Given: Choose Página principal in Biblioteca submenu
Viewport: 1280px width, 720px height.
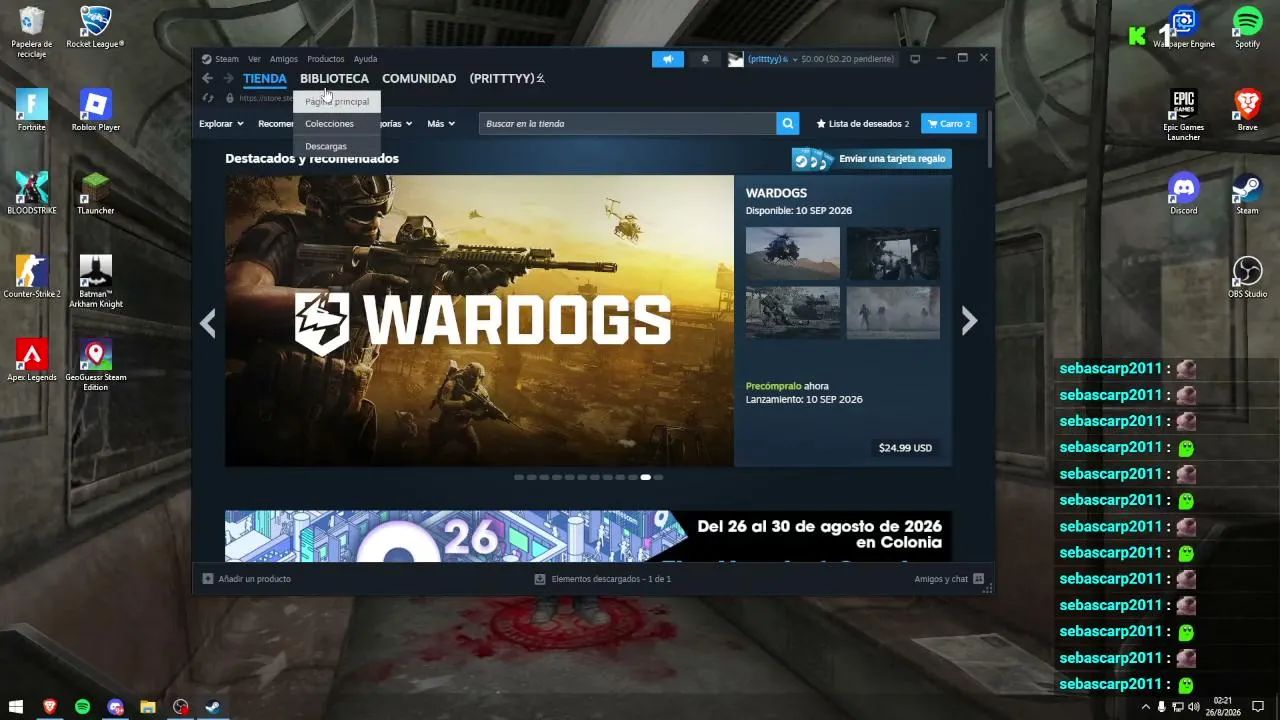Looking at the screenshot, I should (x=337, y=102).
